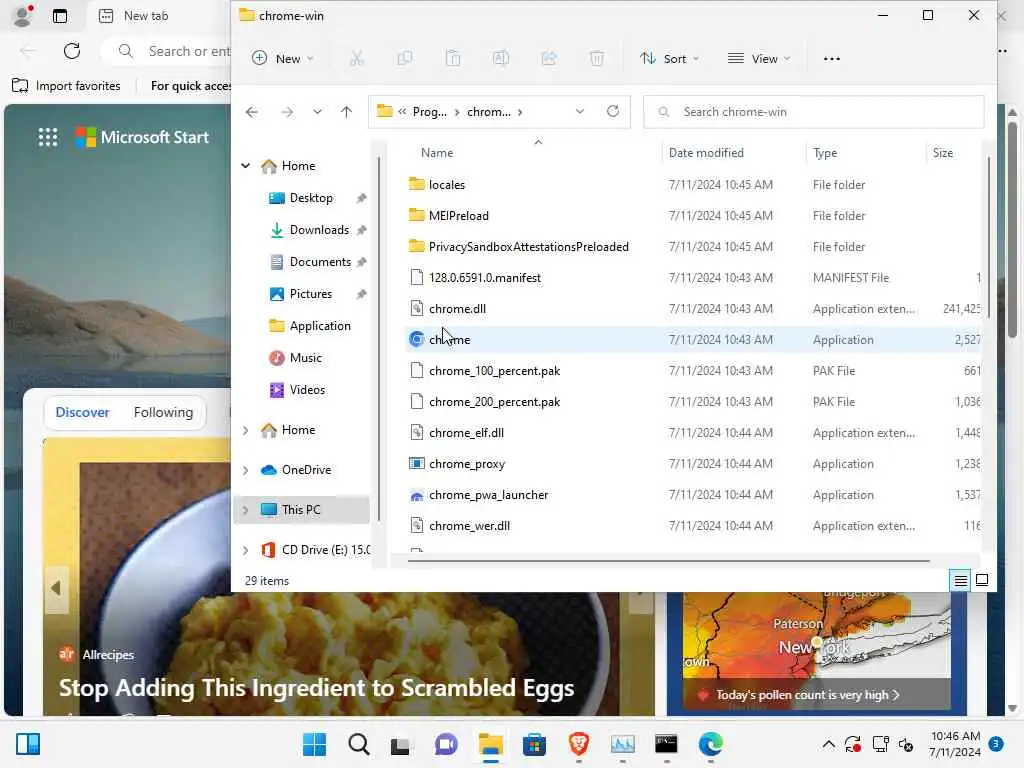Open the Chat app from taskbar

[x=446, y=744]
